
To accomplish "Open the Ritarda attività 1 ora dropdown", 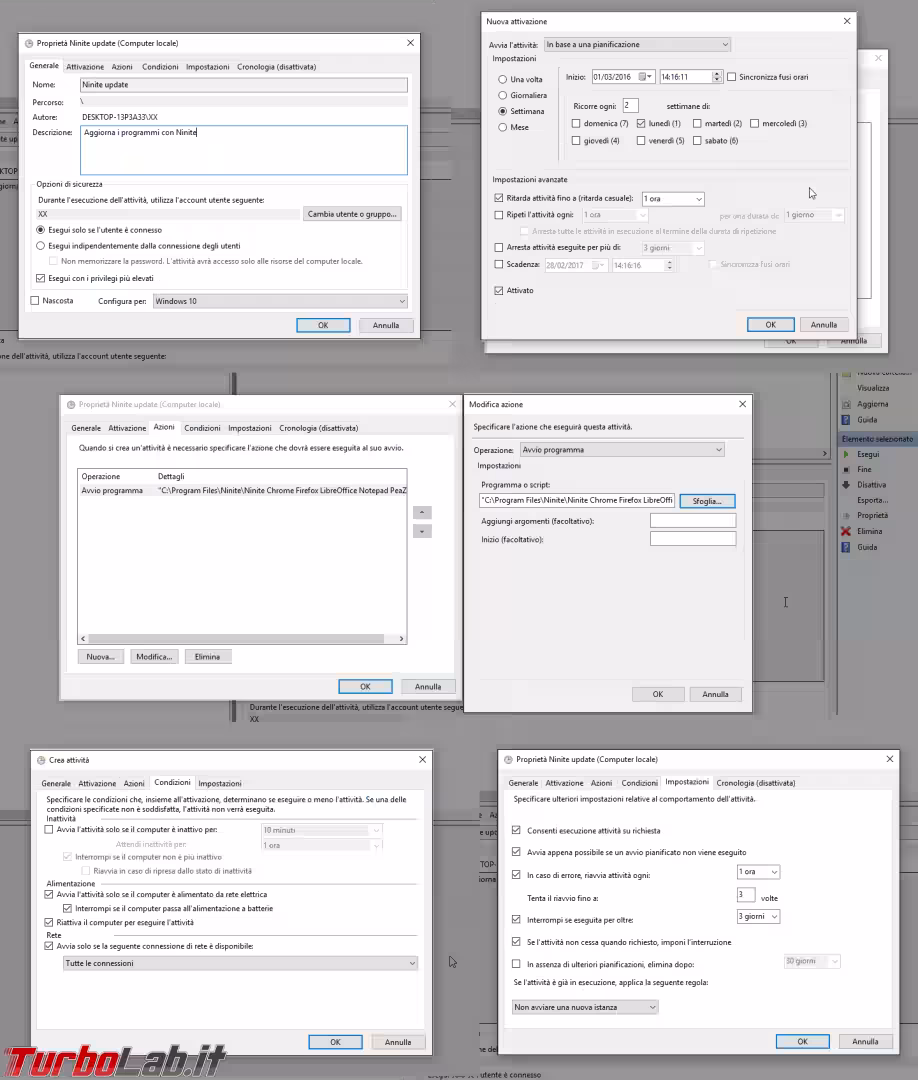I will tap(673, 199).
